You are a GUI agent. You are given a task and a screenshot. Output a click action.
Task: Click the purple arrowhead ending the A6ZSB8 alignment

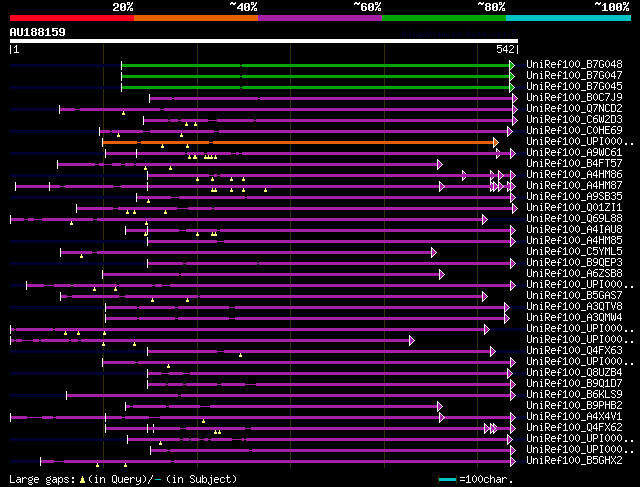point(442,275)
